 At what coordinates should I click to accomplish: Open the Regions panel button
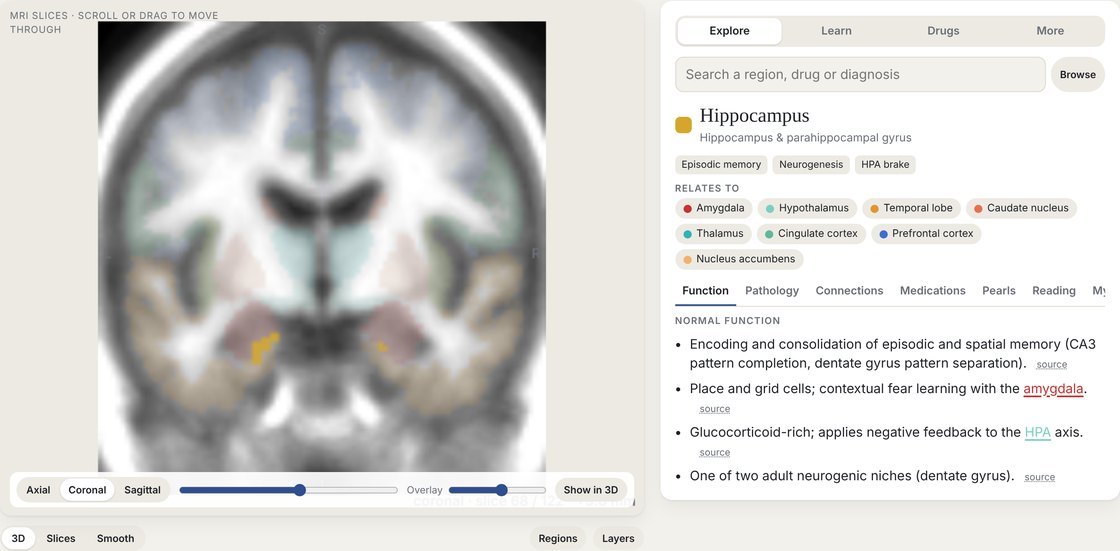(x=558, y=539)
